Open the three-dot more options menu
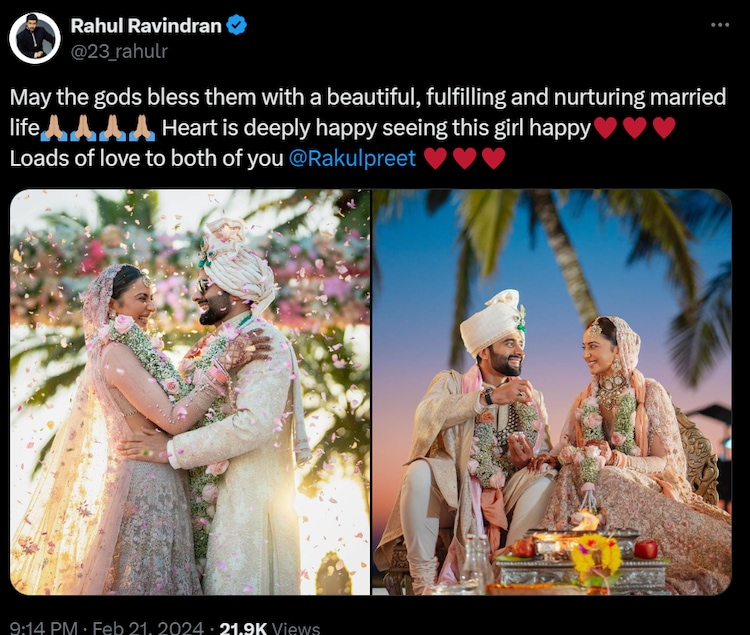This screenshot has height=635, width=750. point(720,25)
